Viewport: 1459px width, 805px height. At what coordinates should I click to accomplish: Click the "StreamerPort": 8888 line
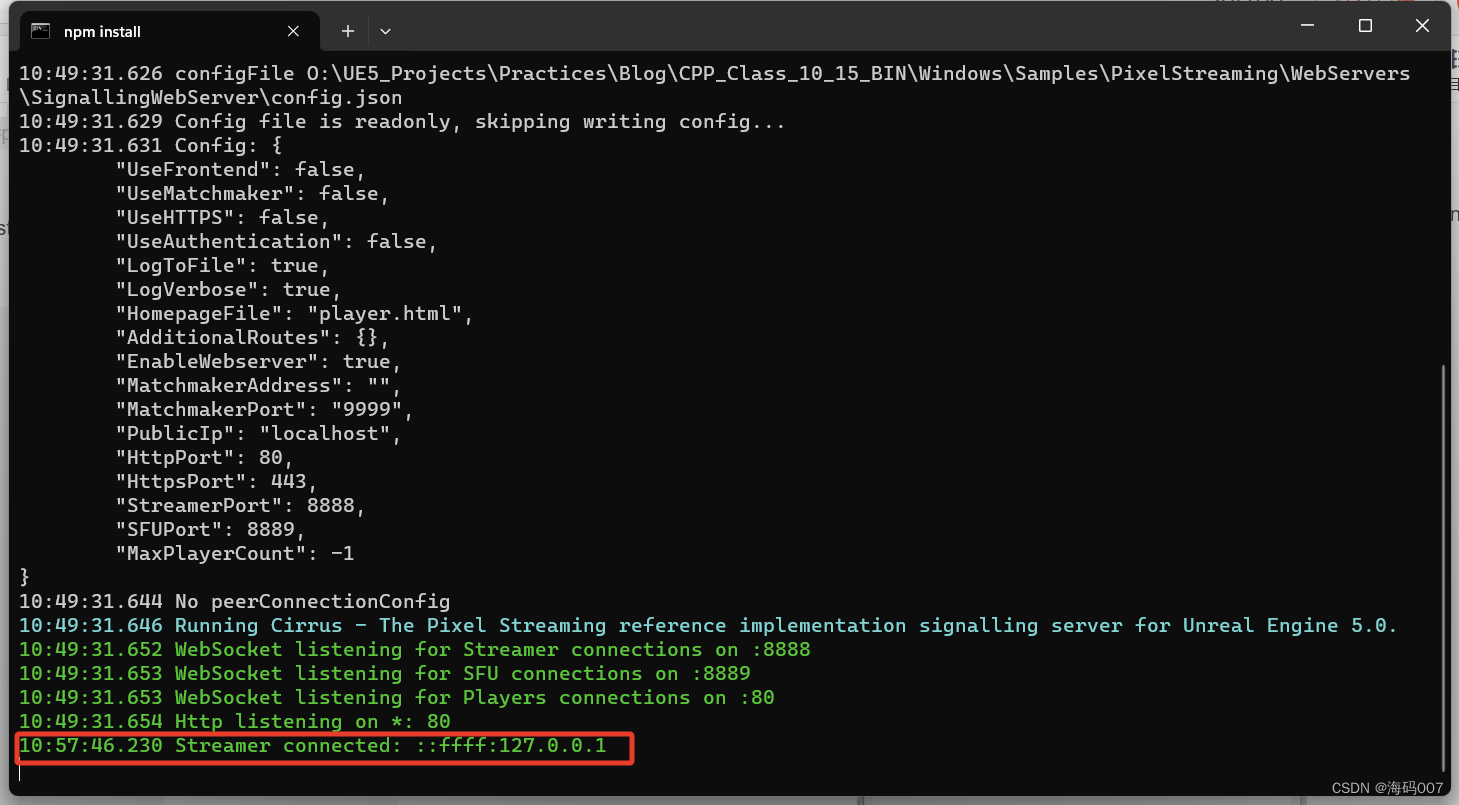(240, 505)
